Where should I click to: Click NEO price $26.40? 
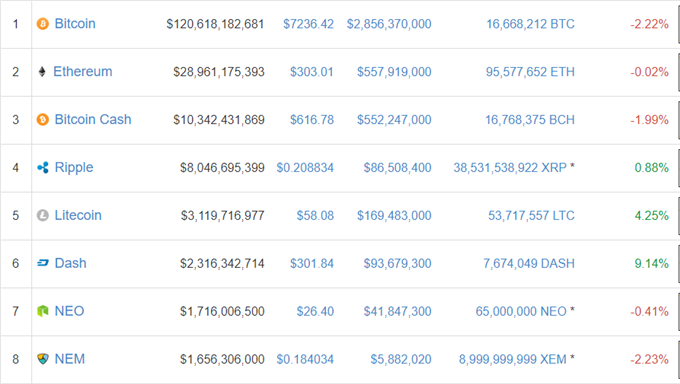pos(315,312)
